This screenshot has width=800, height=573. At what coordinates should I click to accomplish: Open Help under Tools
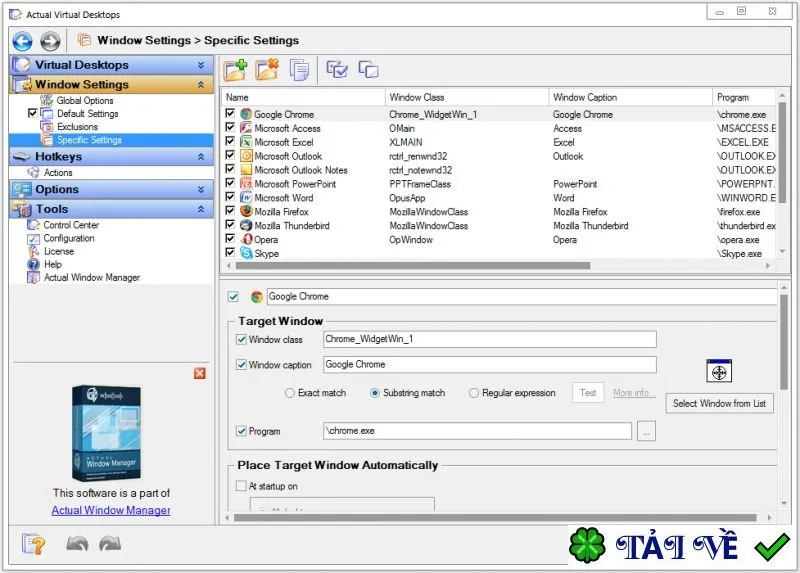click(53, 264)
